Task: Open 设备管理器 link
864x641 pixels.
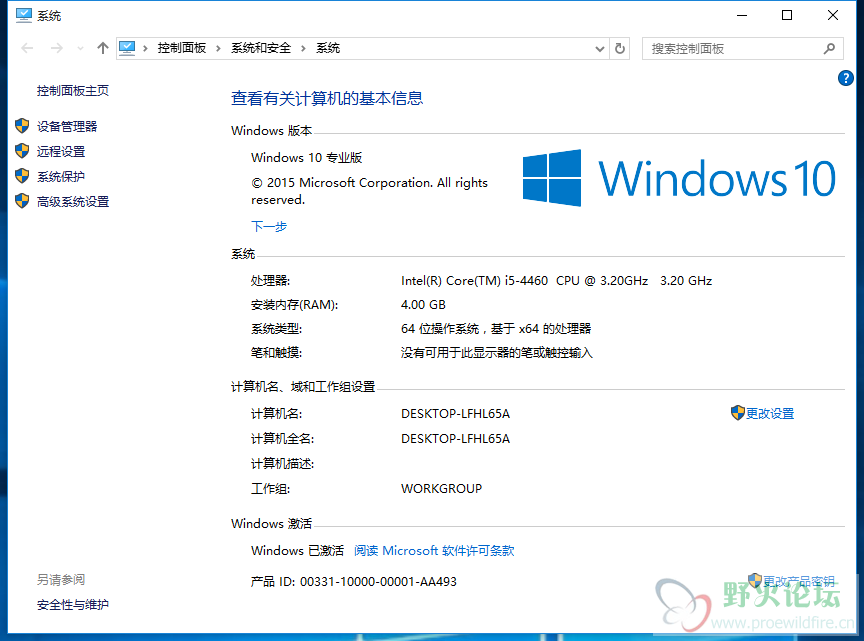Action: 67,126
